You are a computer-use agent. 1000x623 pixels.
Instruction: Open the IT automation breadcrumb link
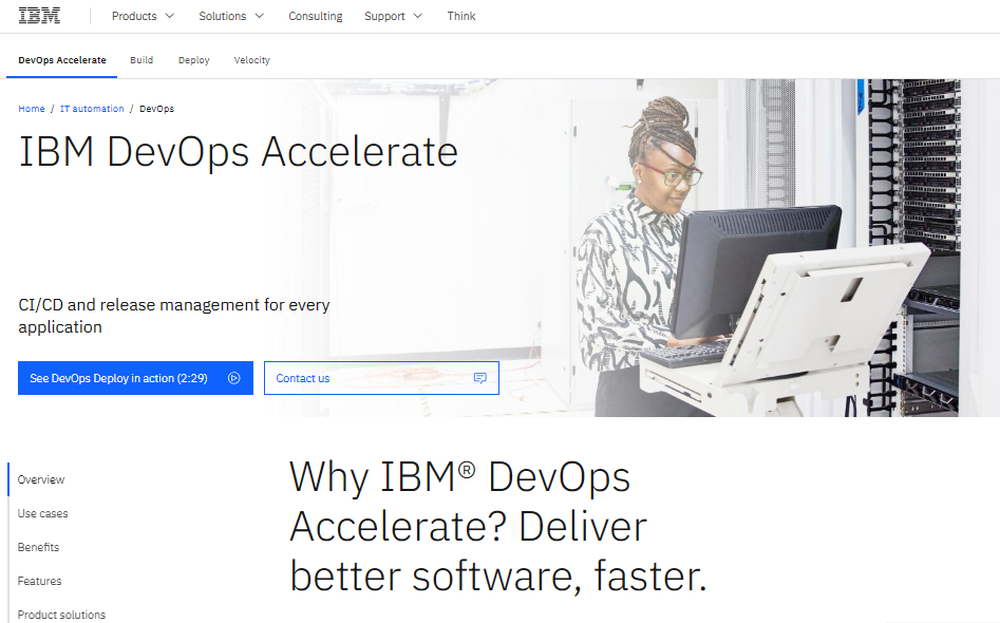(x=92, y=109)
